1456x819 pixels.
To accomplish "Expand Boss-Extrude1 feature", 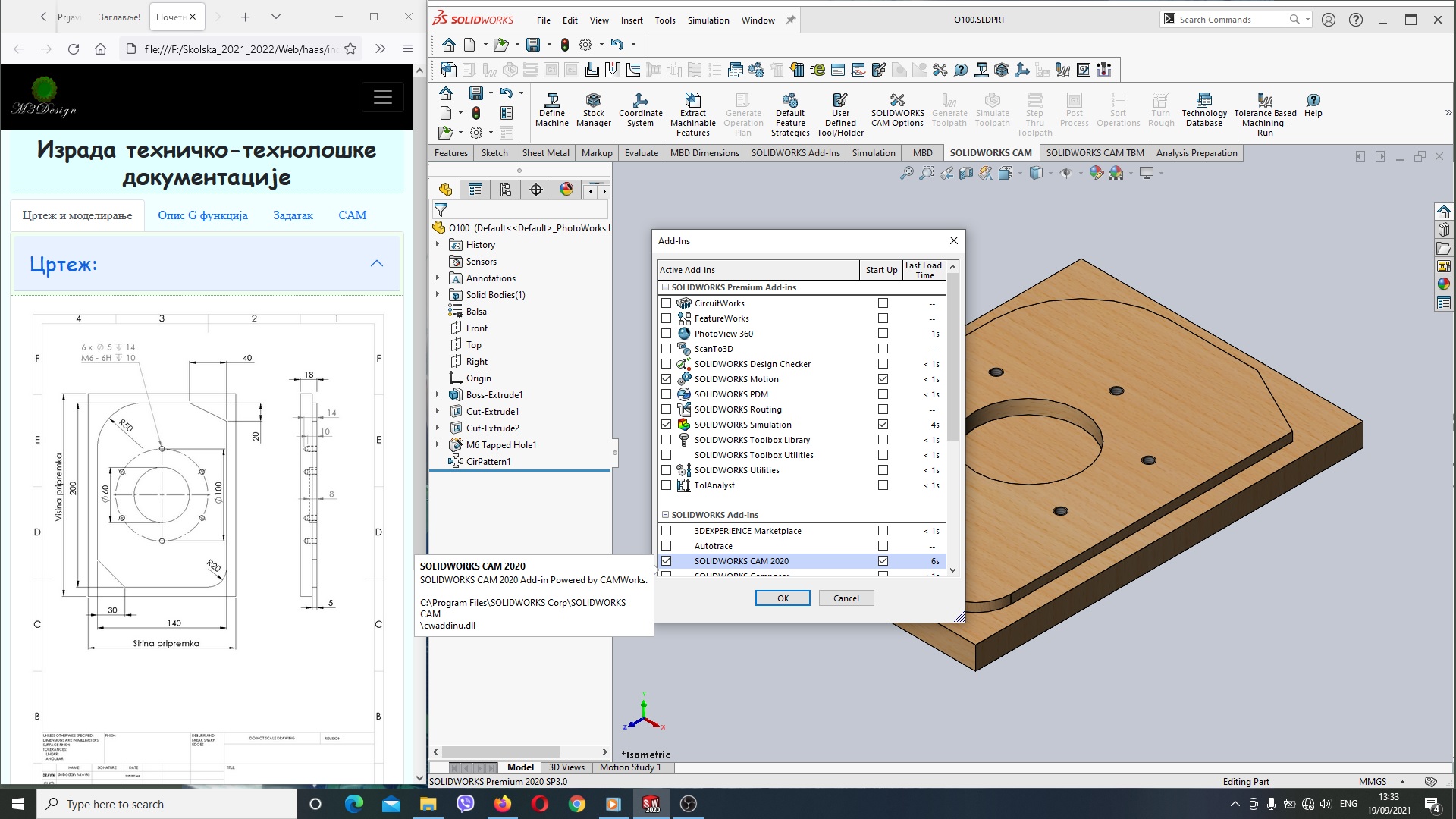I will click(438, 394).
